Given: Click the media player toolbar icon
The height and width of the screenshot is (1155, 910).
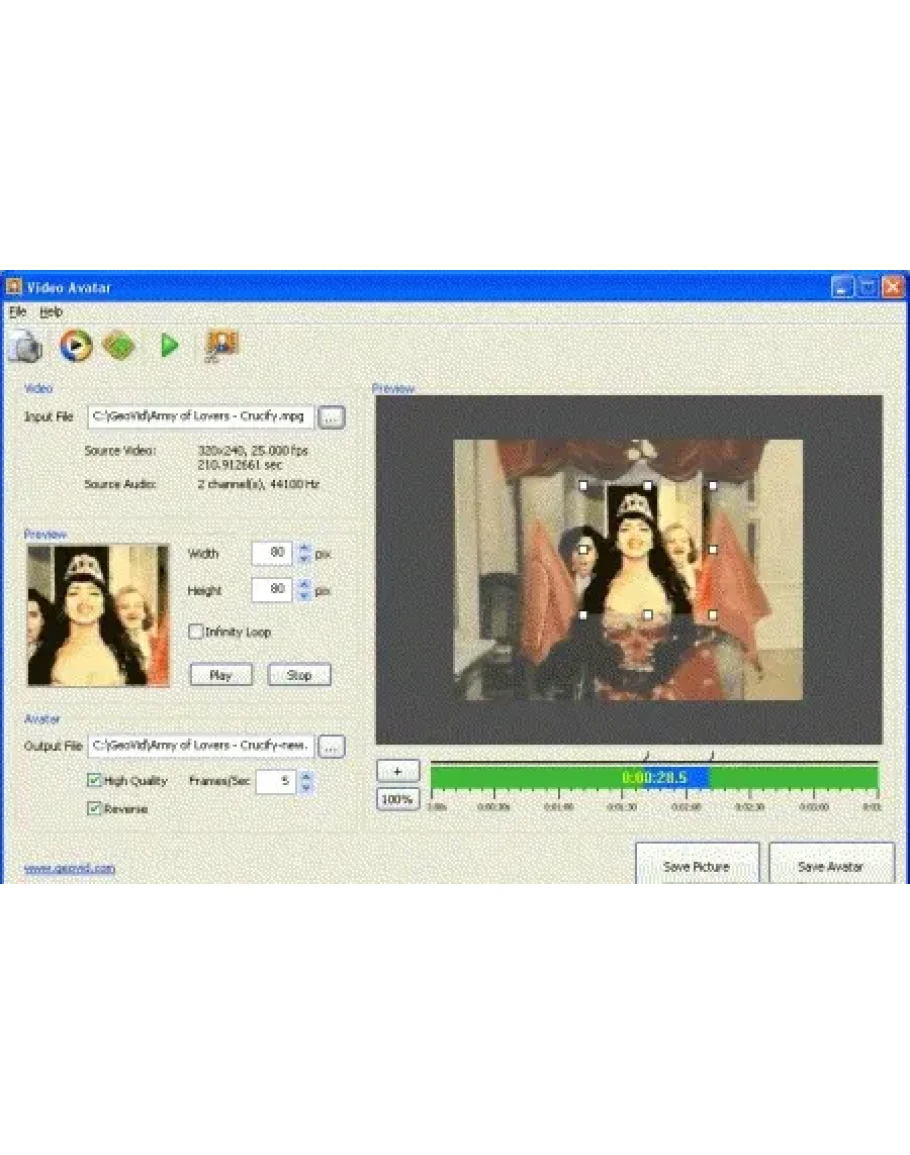Looking at the screenshot, I should (75, 346).
